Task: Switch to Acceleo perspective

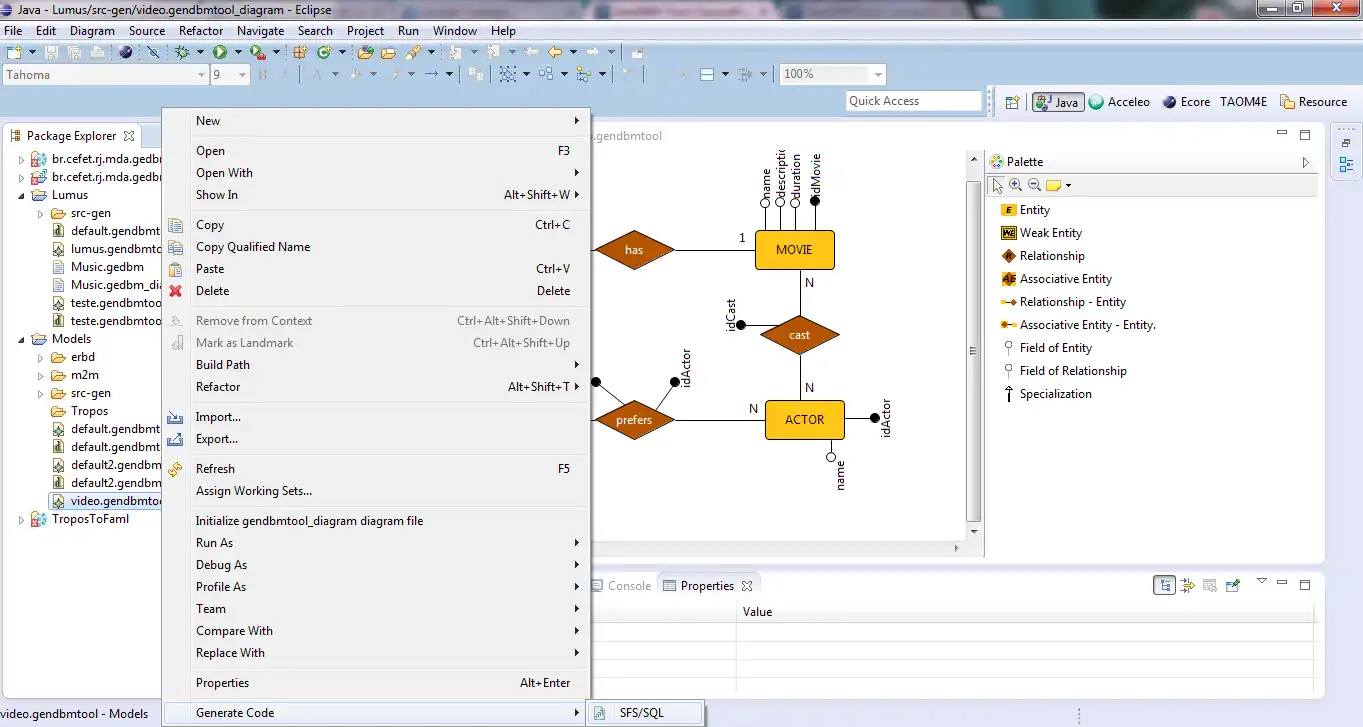Action: (1119, 102)
